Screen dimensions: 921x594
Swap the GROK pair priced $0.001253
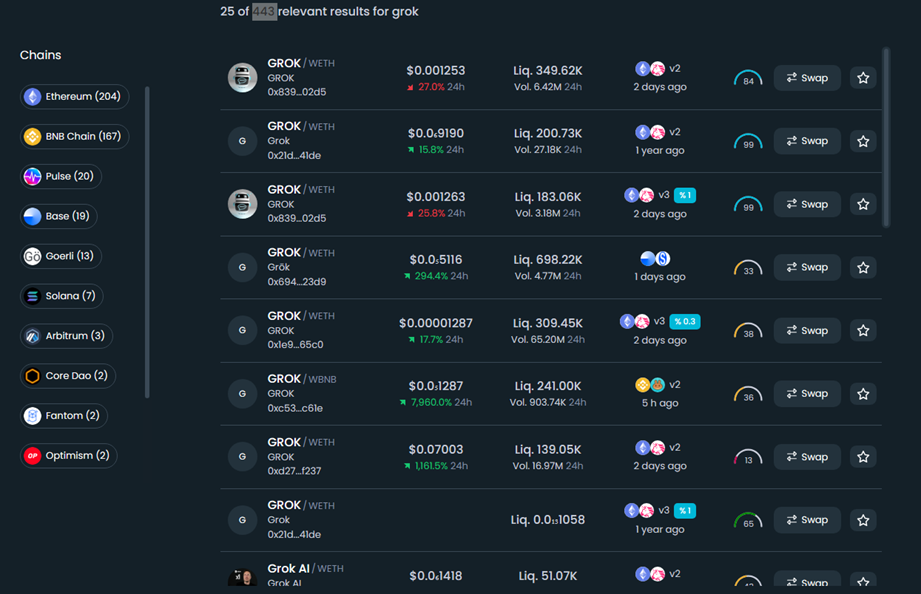pyautogui.click(x=807, y=78)
